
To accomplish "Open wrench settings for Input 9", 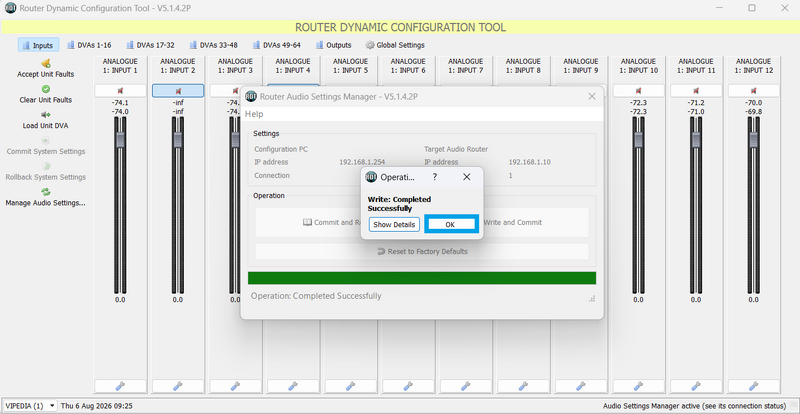I will [x=581, y=386].
